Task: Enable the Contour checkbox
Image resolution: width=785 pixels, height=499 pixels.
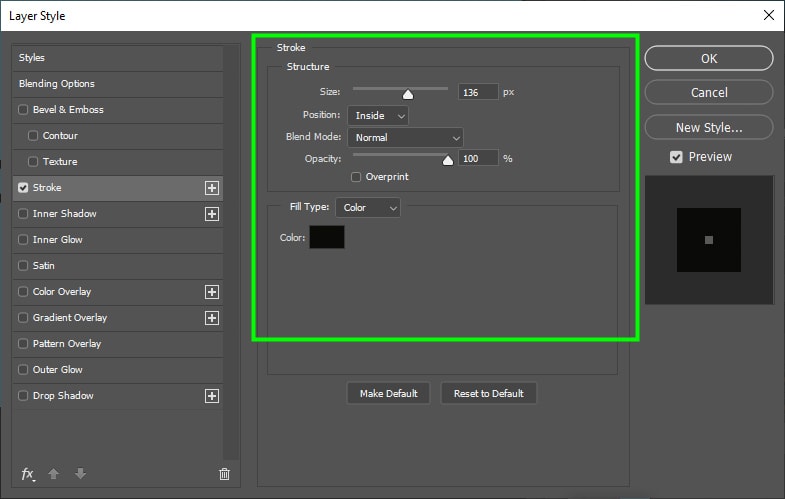Action: point(33,136)
